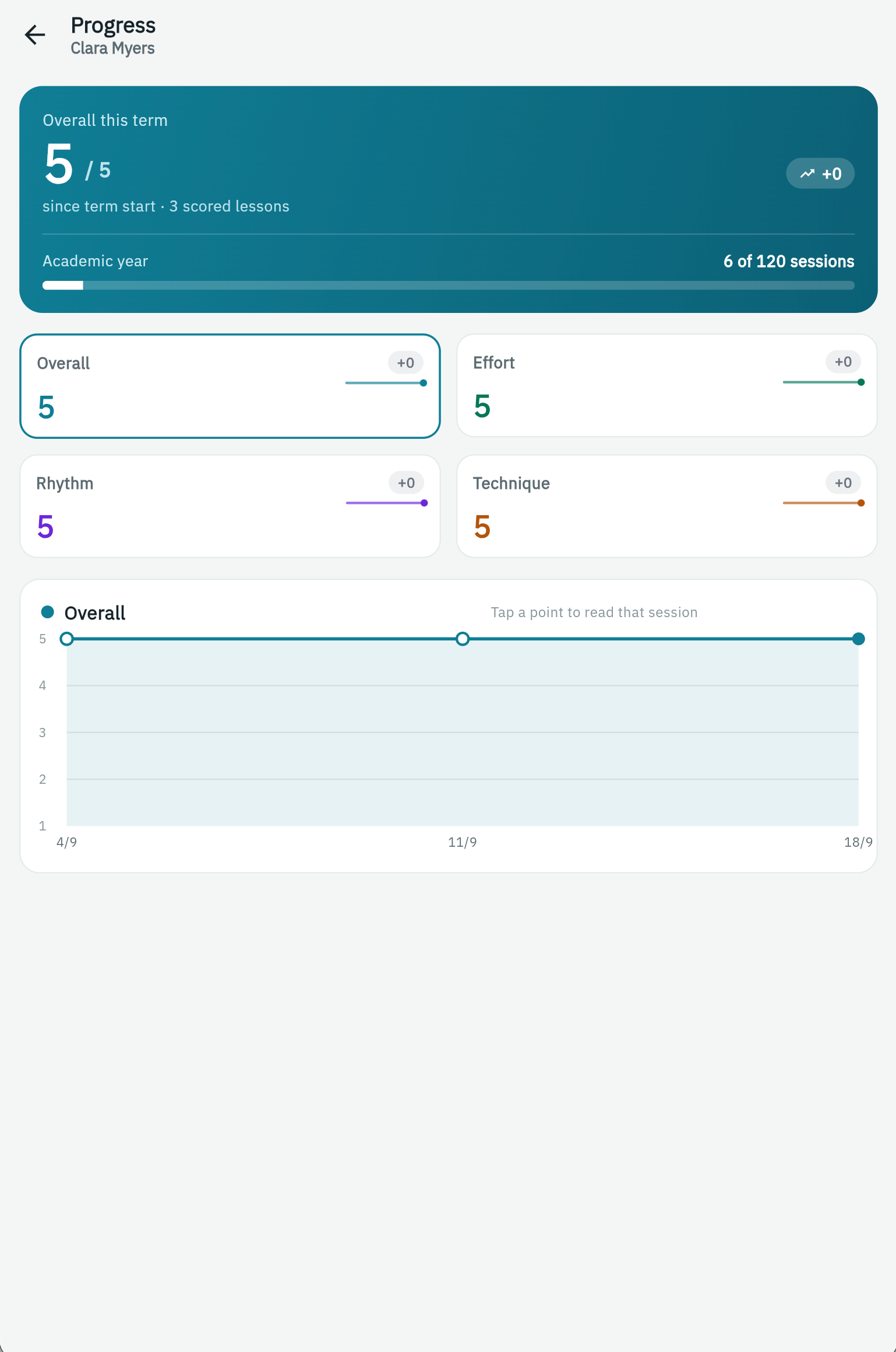The width and height of the screenshot is (896, 1352).
Task: Click the trend +0 badge in banner
Action: 820,174
